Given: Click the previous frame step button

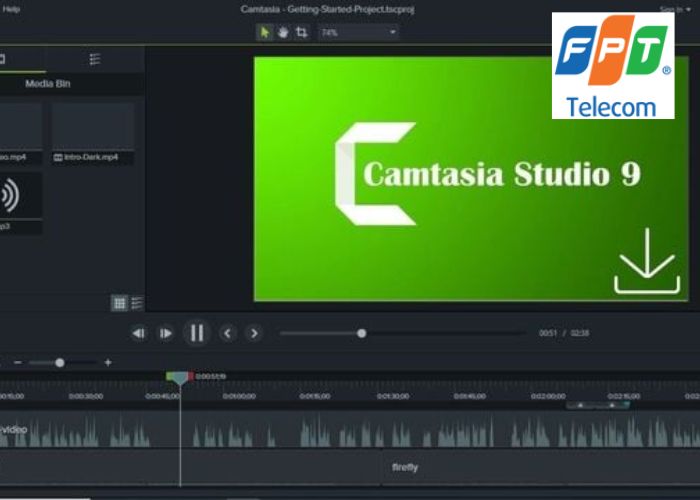Looking at the screenshot, I should (139, 333).
